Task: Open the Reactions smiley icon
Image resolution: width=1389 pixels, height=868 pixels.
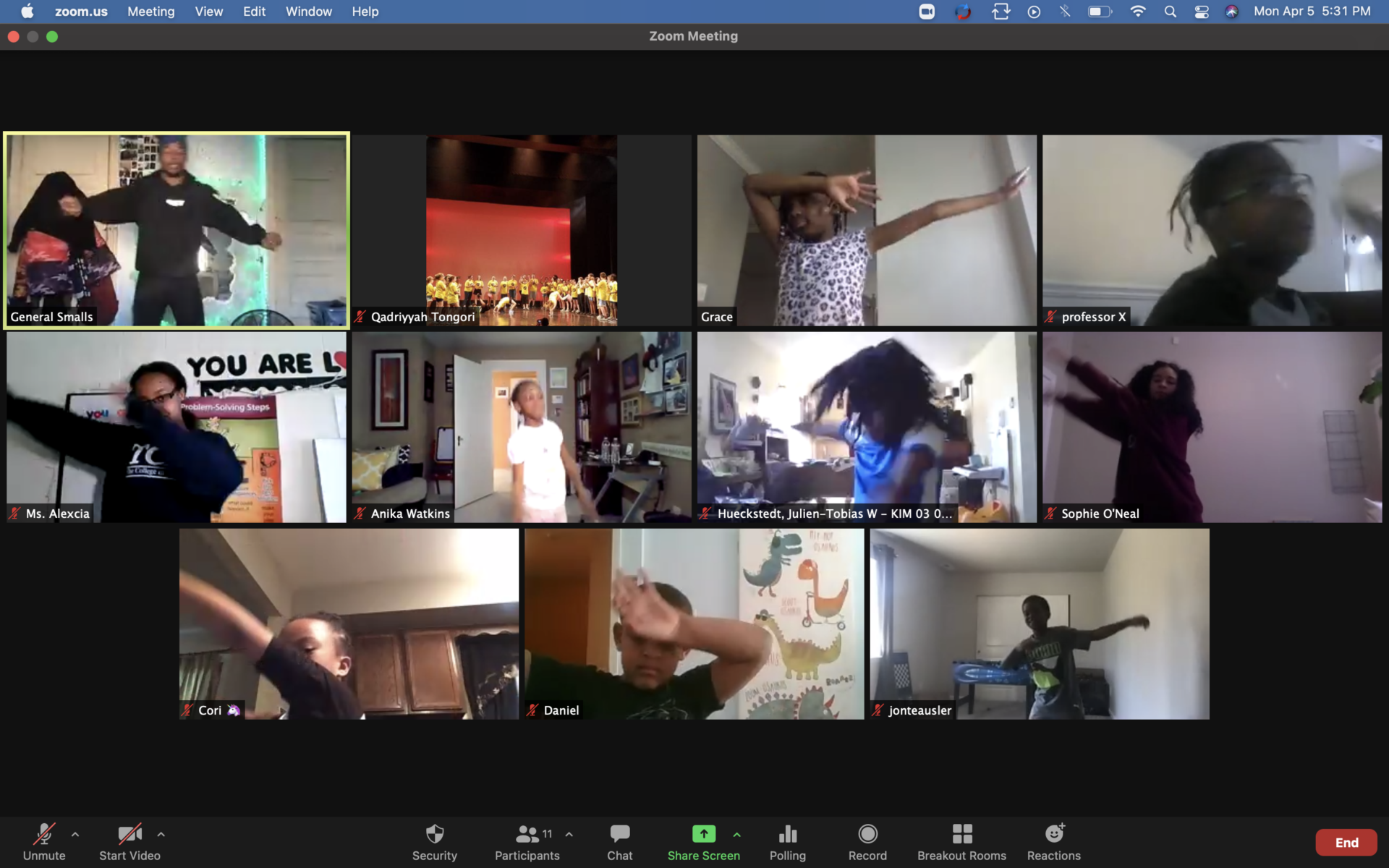Action: point(1054,835)
